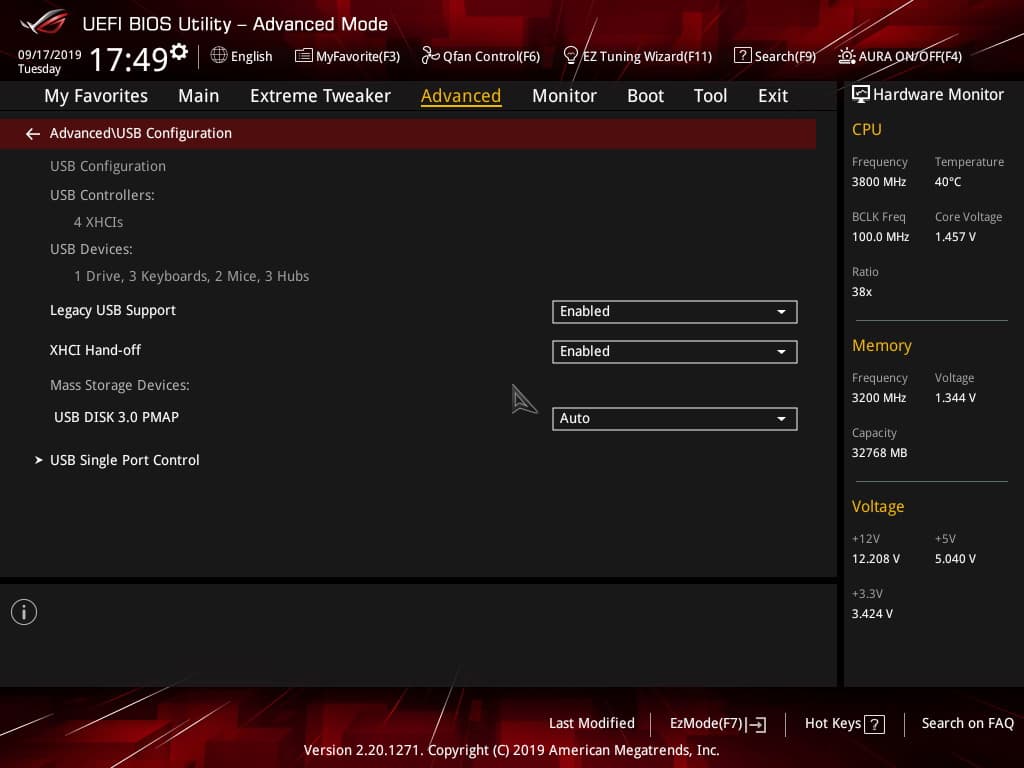1024x768 pixels.
Task: Click the Memory capacity 32768 MB value
Action: (x=879, y=453)
